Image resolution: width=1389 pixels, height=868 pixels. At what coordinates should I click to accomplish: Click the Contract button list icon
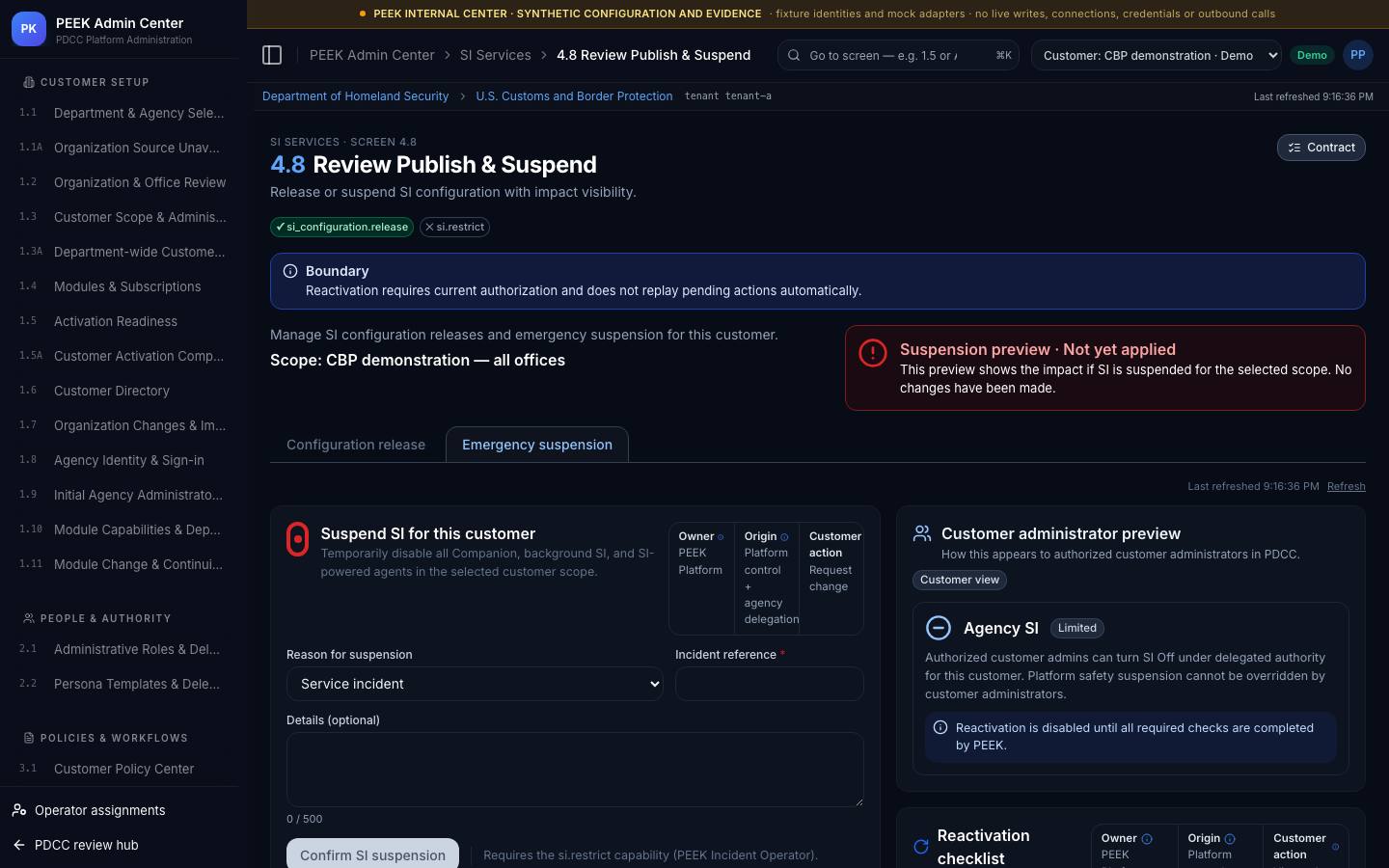(x=1294, y=148)
